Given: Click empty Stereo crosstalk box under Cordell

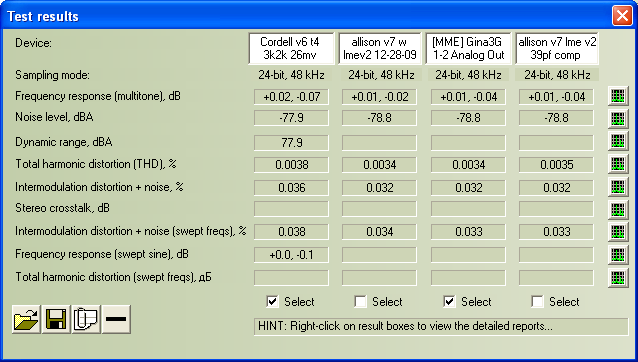Looking at the screenshot, I should [x=291, y=209].
